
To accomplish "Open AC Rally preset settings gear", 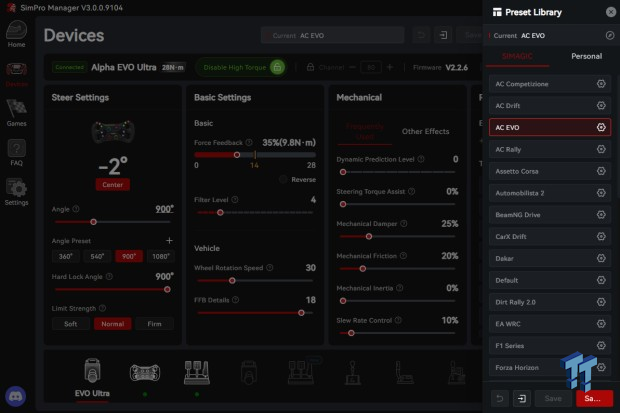I will 601,149.
